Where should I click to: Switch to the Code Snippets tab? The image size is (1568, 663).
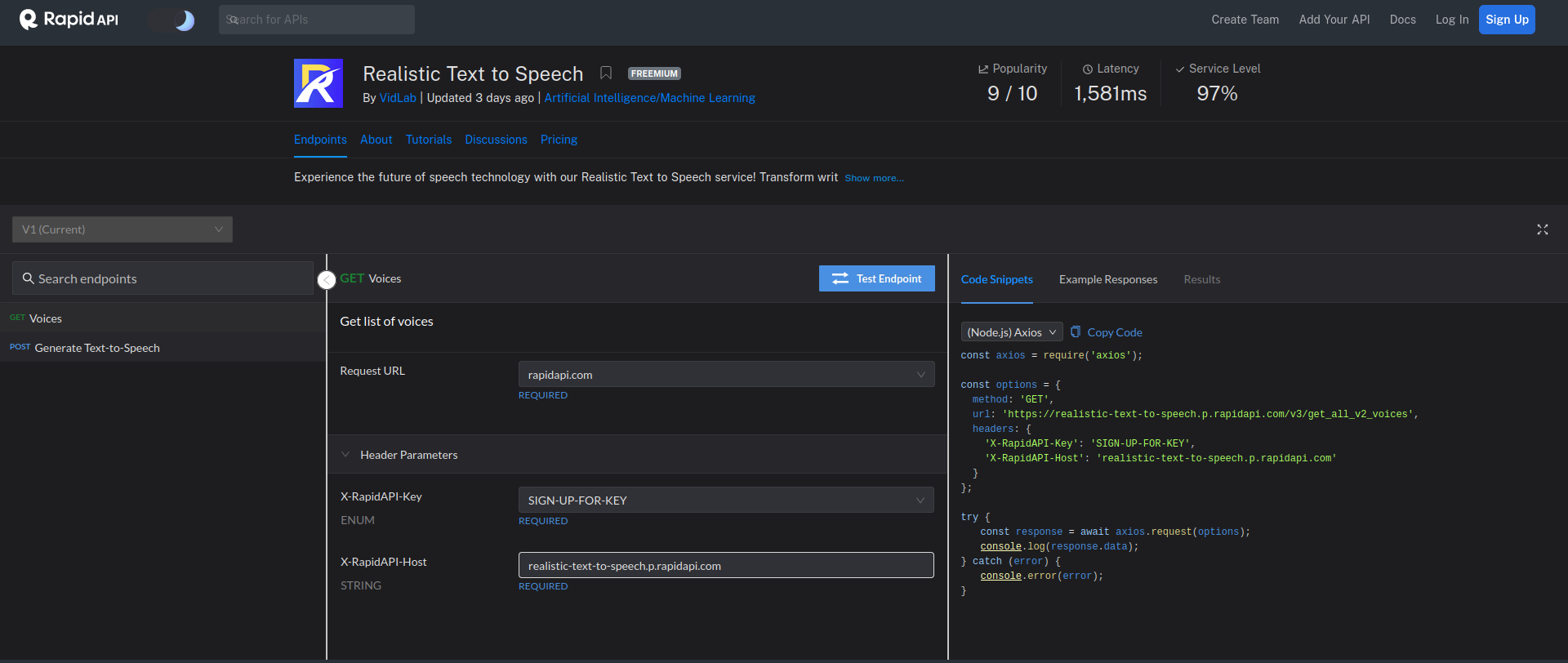point(997,279)
